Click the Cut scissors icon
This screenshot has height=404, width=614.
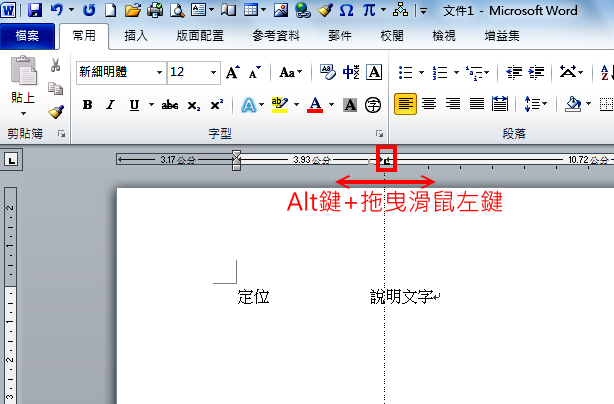click(x=56, y=65)
